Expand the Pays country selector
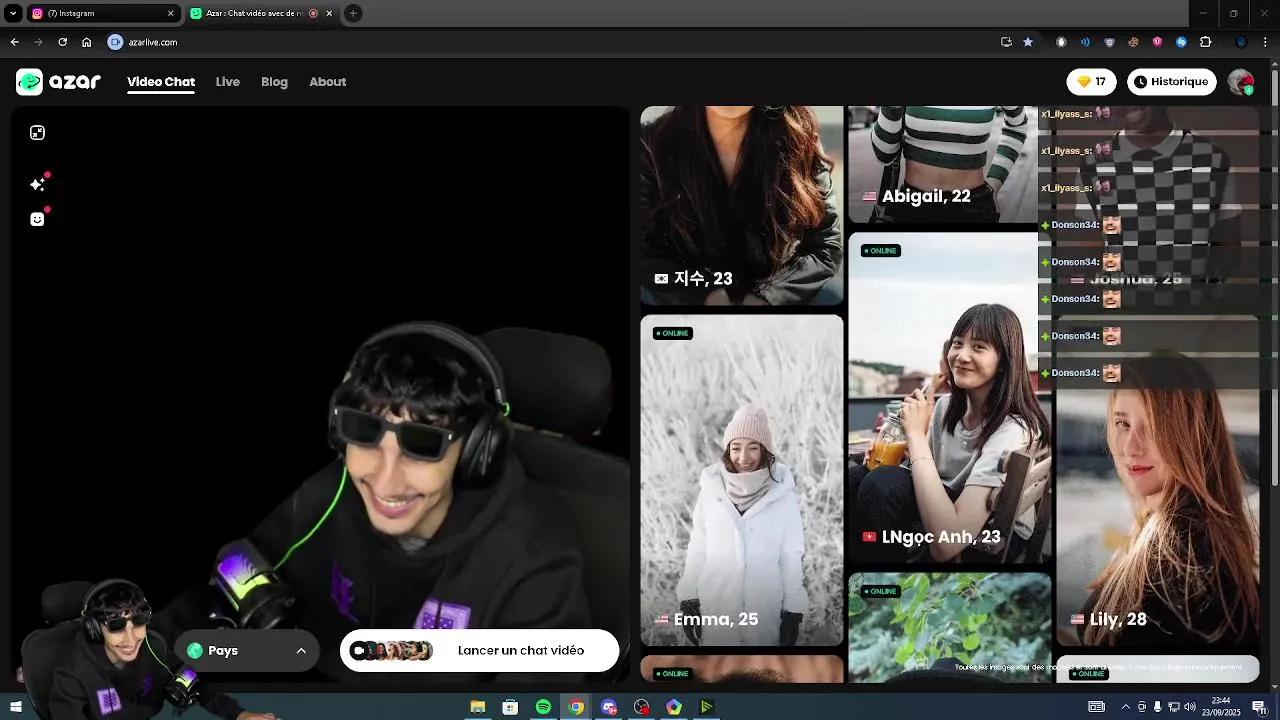 point(247,651)
